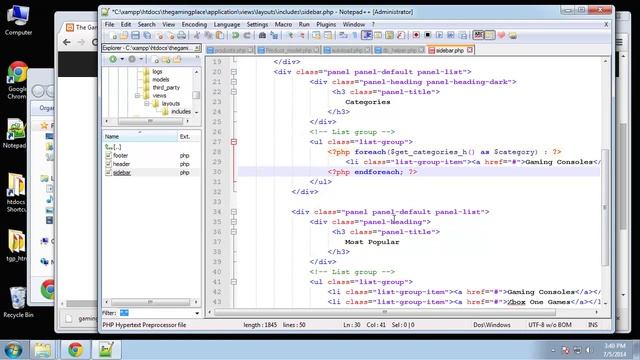
Task: Click the Open file toolbar icon
Action: click(123, 36)
